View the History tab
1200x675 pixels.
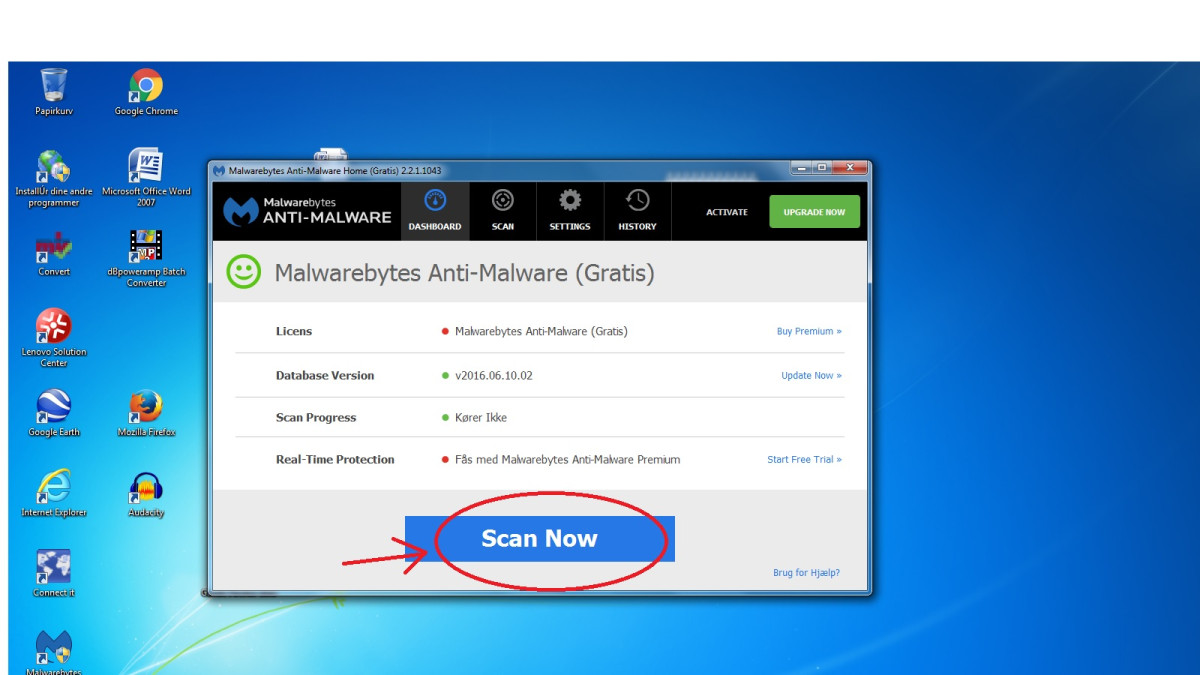(x=637, y=211)
